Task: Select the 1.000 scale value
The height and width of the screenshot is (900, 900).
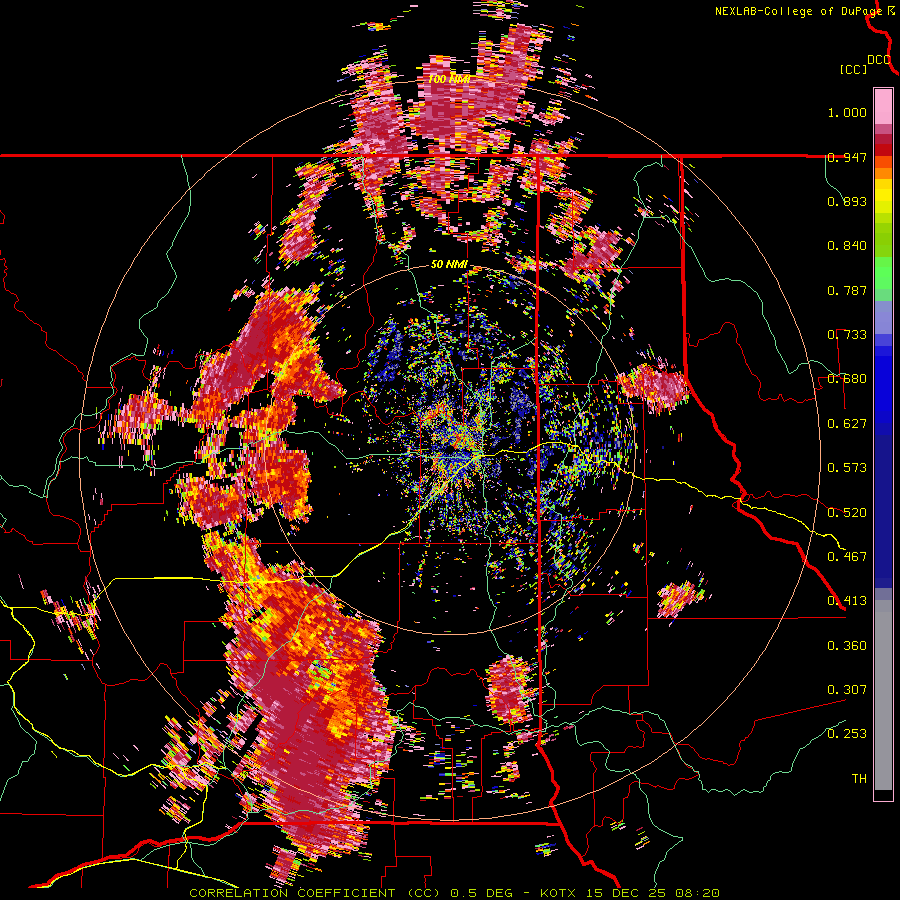Action: tap(847, 112)
